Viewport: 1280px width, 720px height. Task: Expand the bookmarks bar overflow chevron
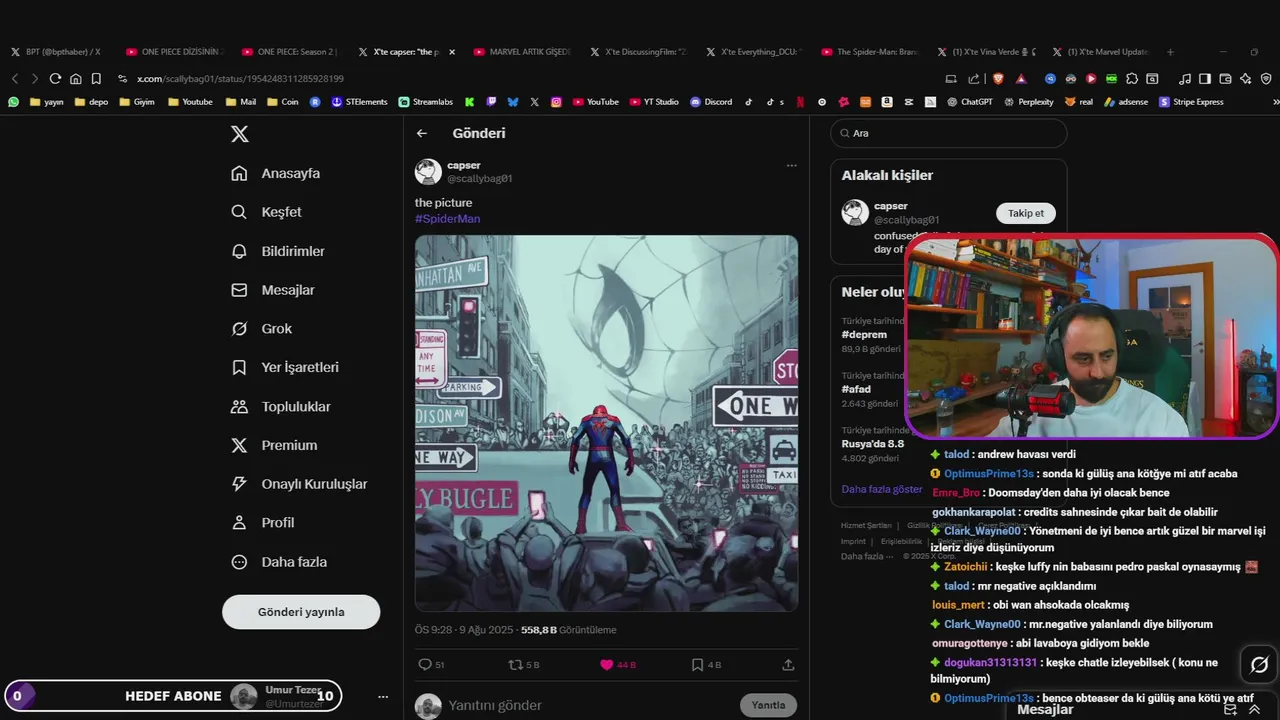point(1275,102)
